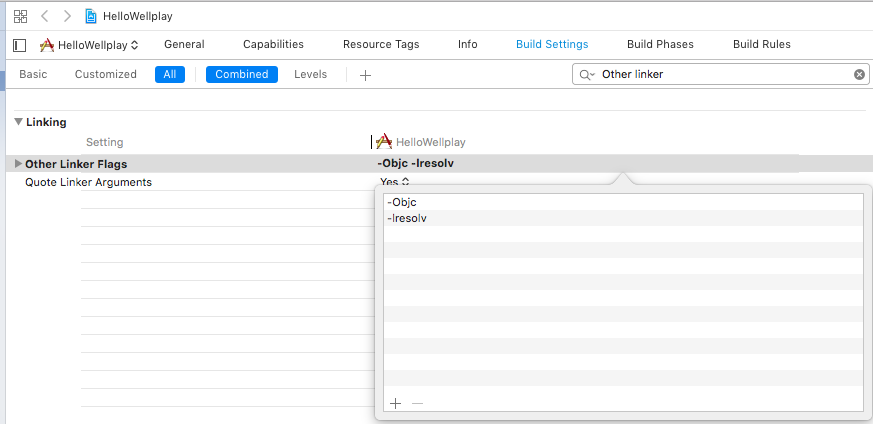This screenshot has width=873, height=424.
Task: Clear the search field with the x icon
Action: pos(859,74)
